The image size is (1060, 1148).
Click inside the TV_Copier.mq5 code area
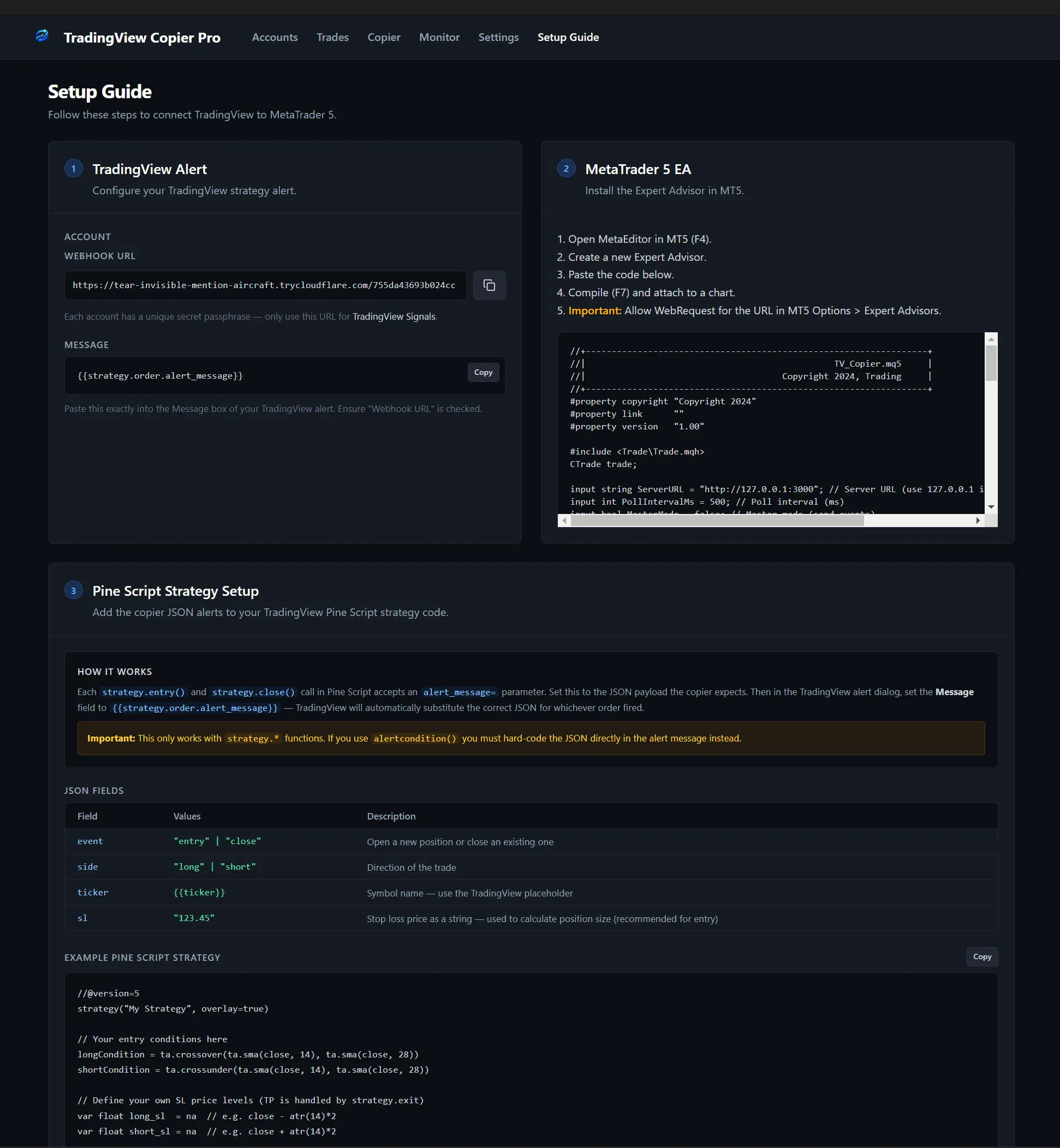coord(771,423)
